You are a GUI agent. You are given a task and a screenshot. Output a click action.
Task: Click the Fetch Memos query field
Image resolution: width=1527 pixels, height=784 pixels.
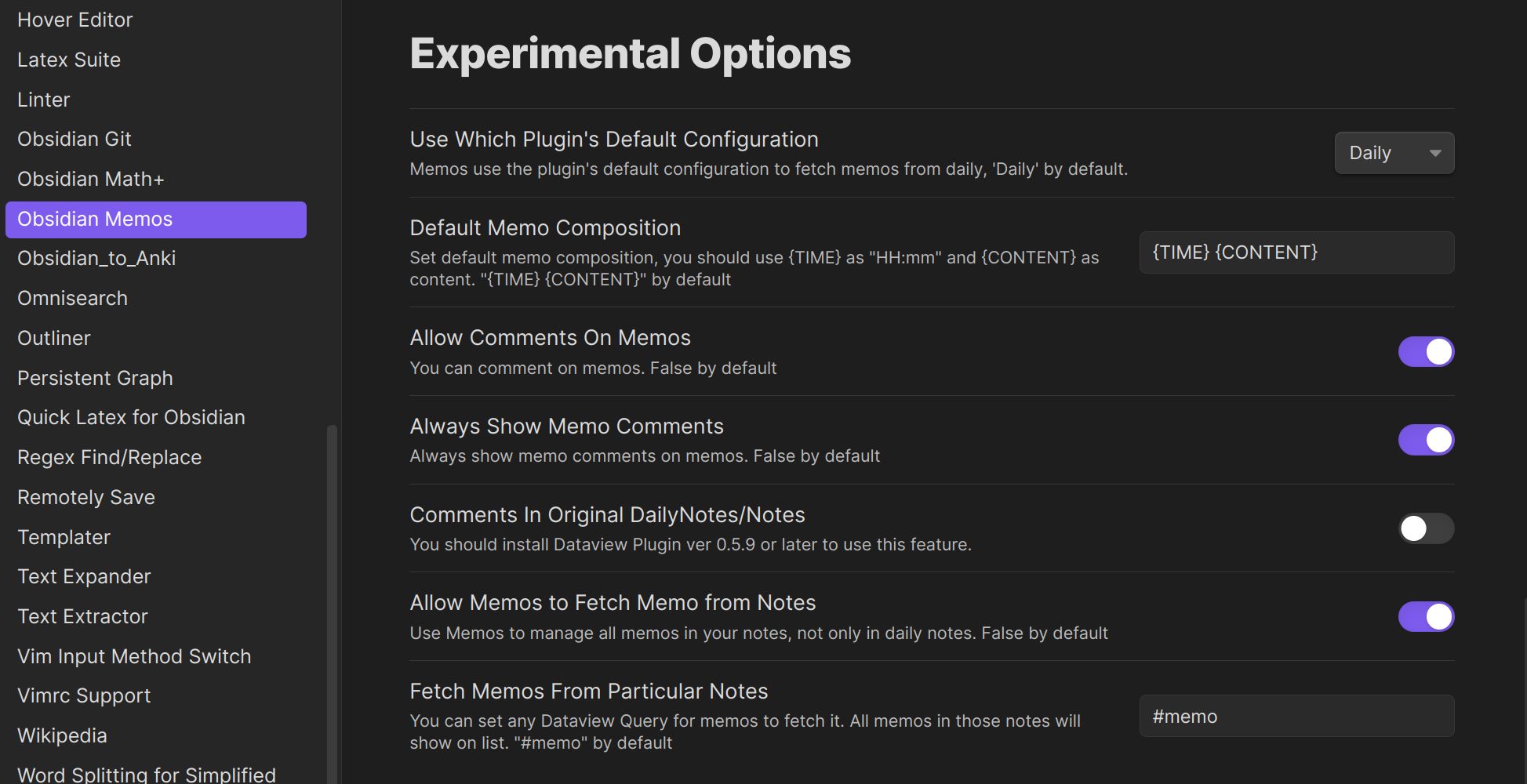[1296, 716]
